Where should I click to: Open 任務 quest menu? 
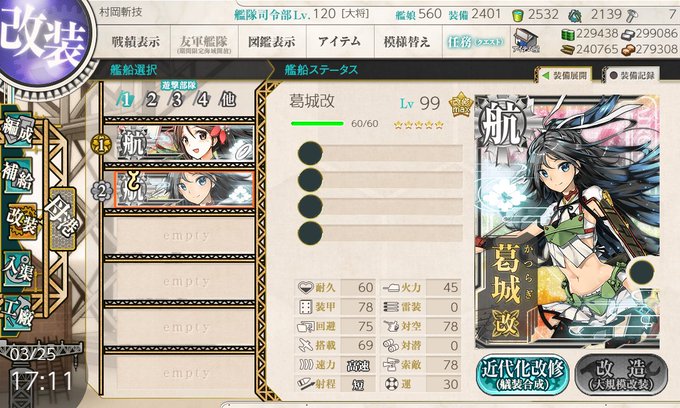[476, 42]
